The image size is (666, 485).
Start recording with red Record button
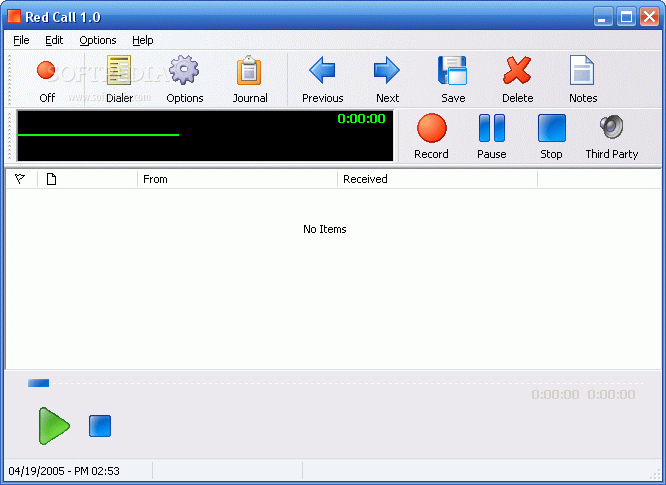(431, 136)
